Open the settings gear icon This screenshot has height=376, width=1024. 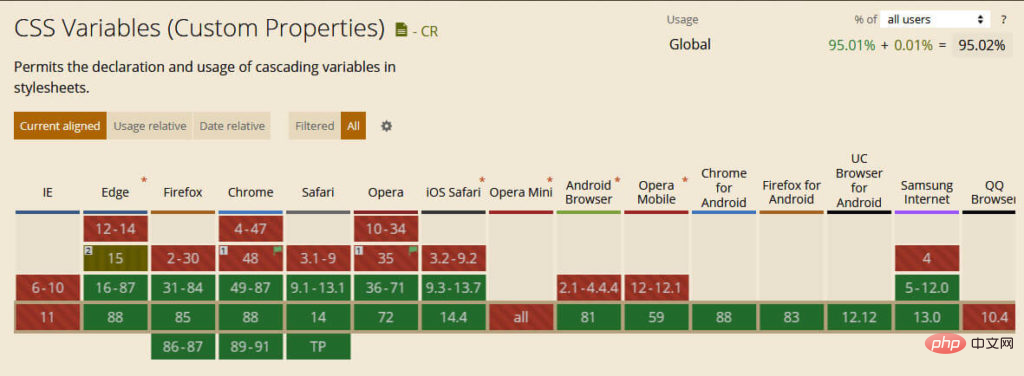pos(387,126)
